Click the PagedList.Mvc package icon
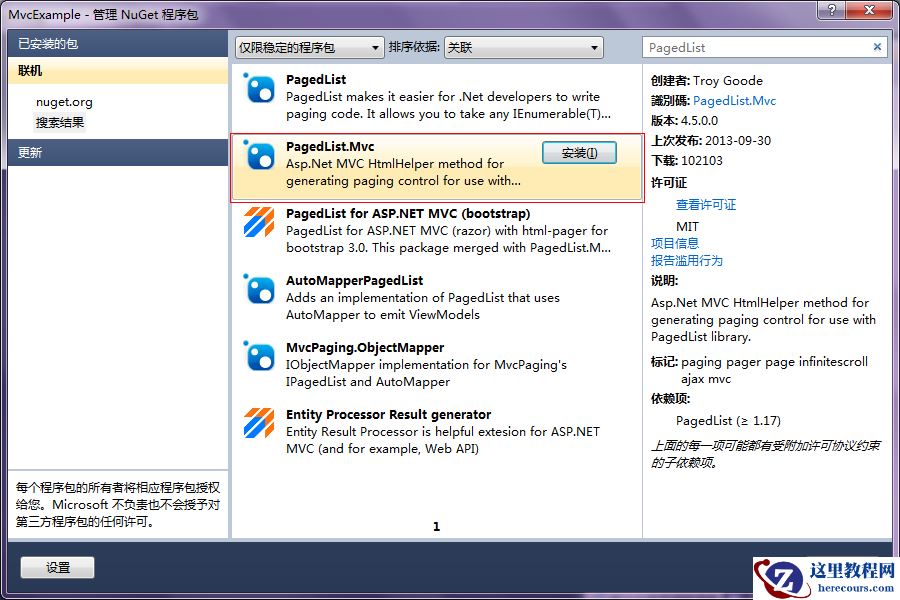 point(259,158)
